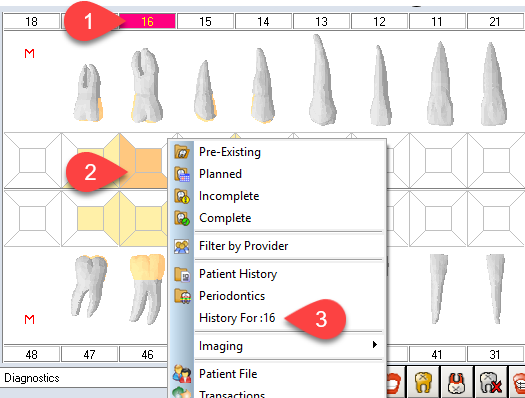Click the Pre-Existing folder icon
Screen dimensions: 525x398
tap(182, 152)
